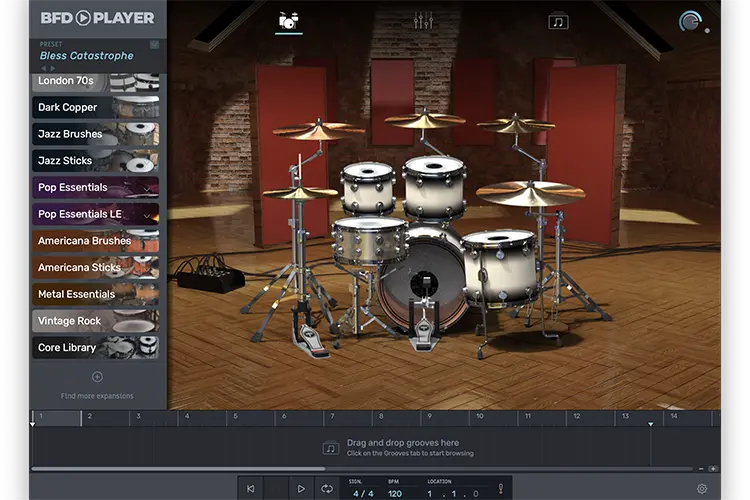Select the Jazz Sticks expansion
This screenshot has width=750, height=500.
pyautogui.click(x=96, y=161)
